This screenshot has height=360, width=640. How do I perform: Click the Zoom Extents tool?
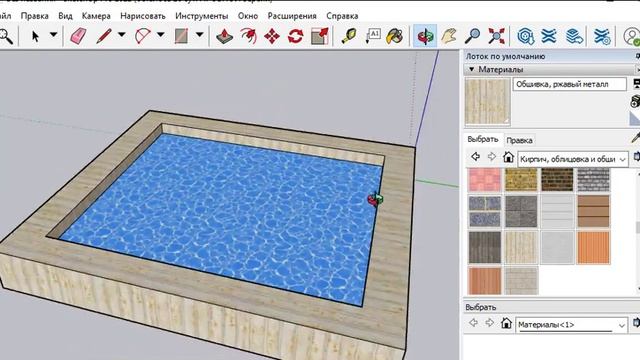pos(496,36)
